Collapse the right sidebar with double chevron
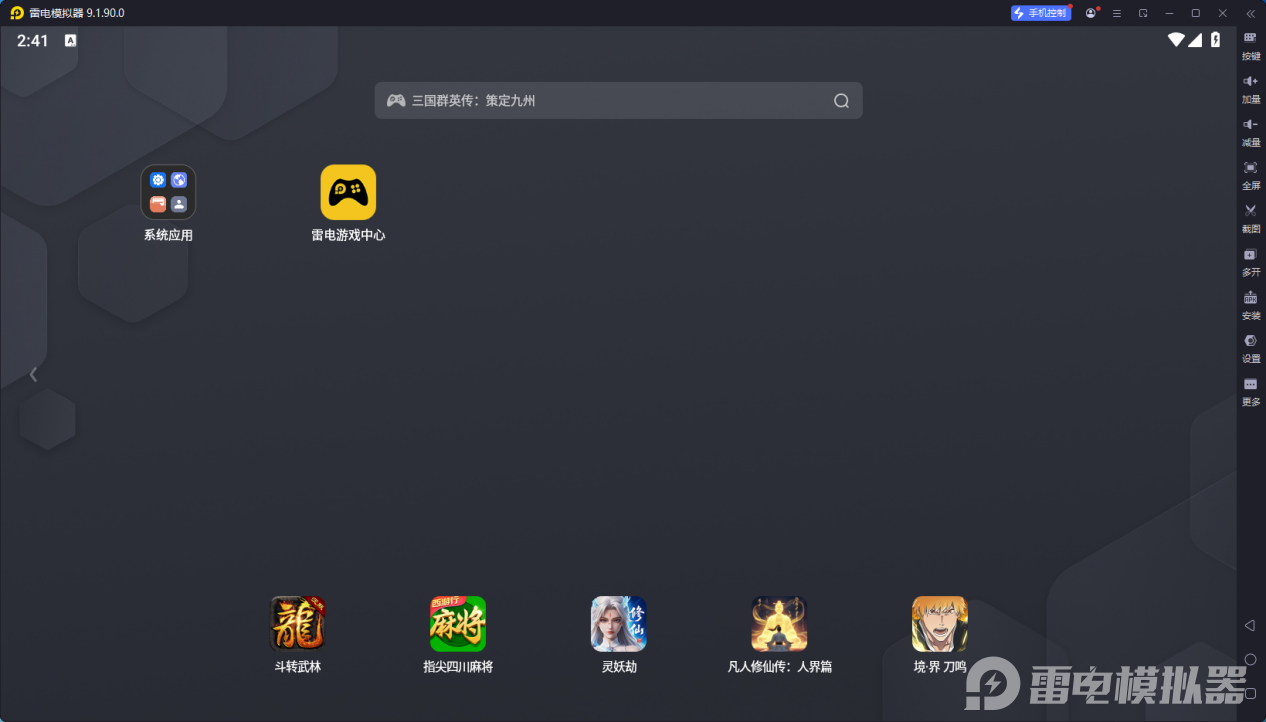This screenshot has width=1266, height=722. point(1250,13)
